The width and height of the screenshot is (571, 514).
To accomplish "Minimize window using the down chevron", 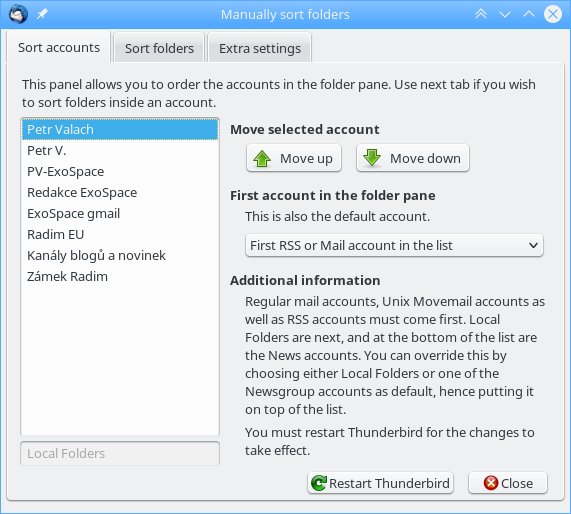I will 505,15.
